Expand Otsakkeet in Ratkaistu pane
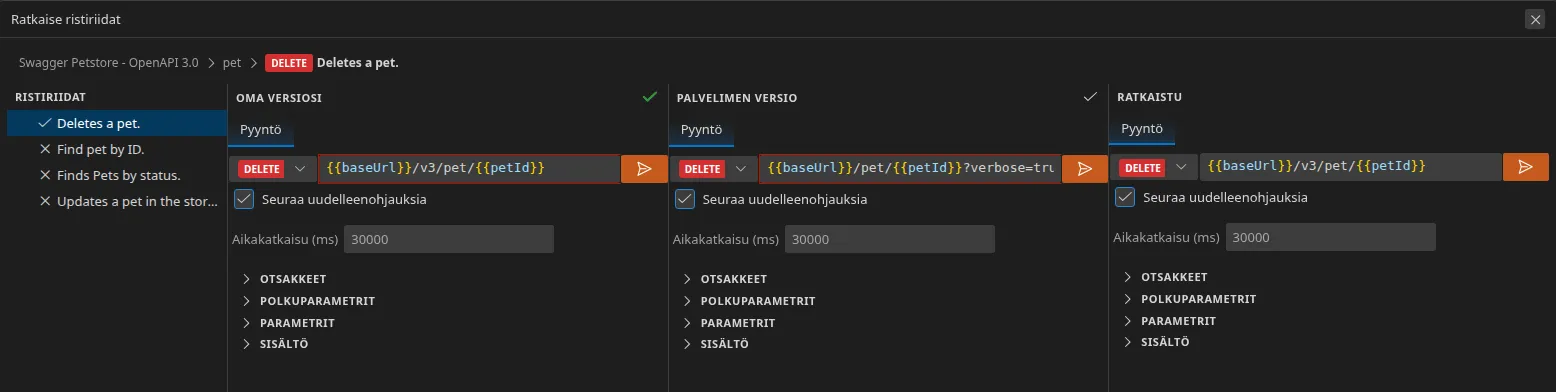Screen dimensions: 1556x392 pos(1165,277)
